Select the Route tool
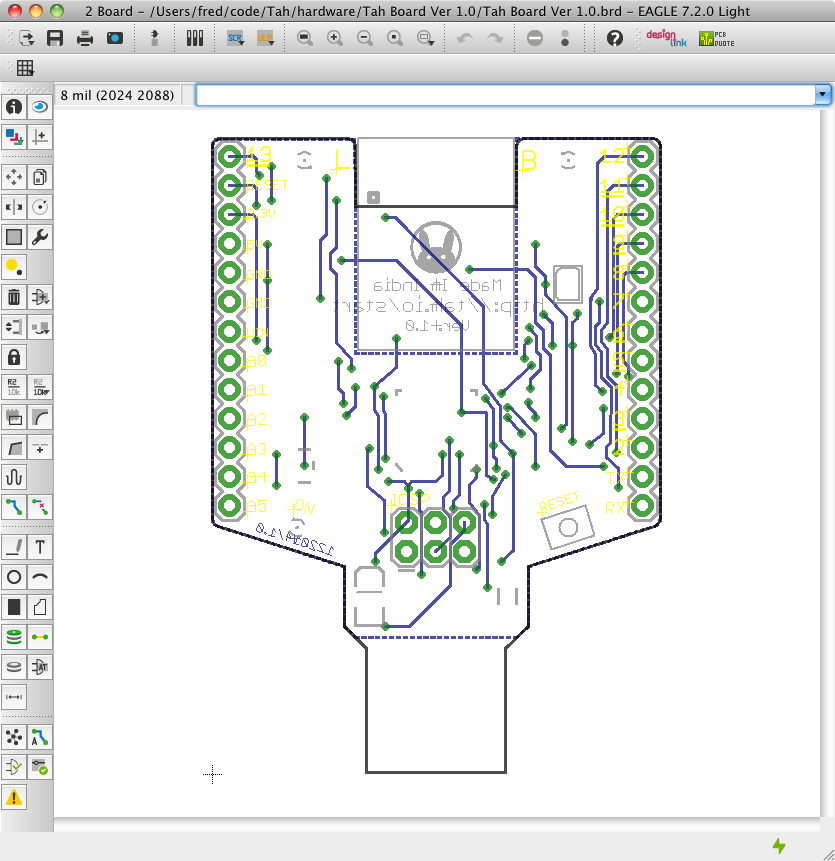The height and width of the screenshot is (861, 835). (12, 507)
